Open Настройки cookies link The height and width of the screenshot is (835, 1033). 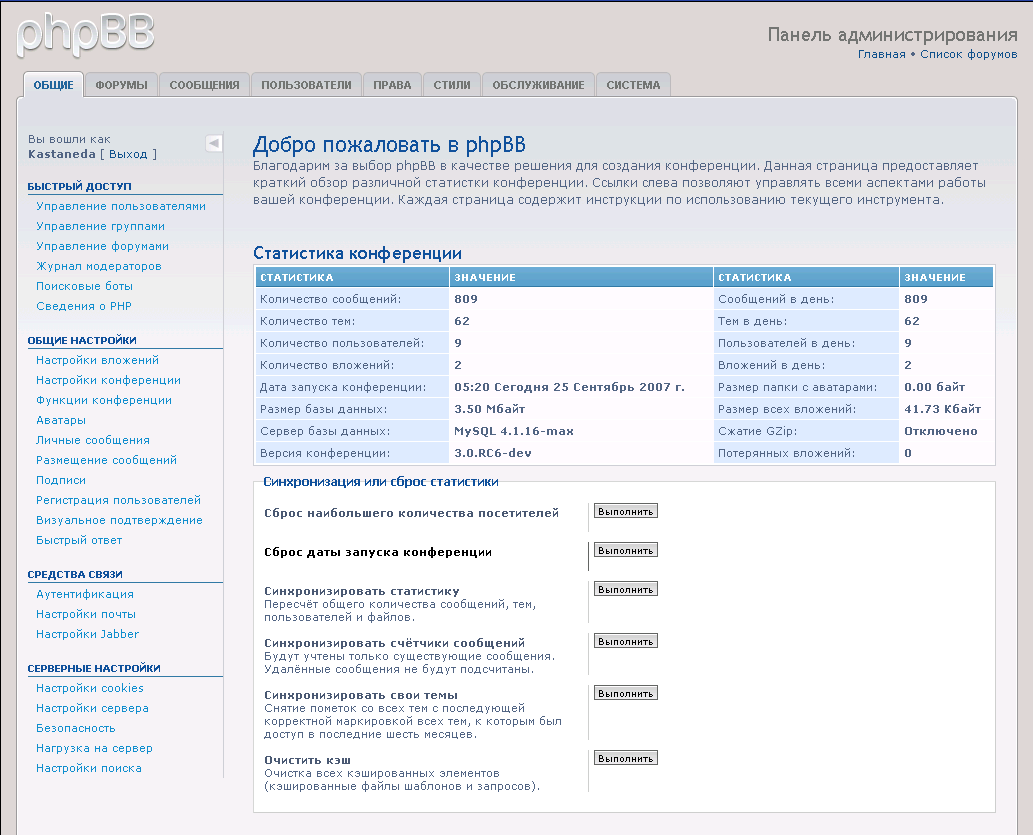pos(90,688)
